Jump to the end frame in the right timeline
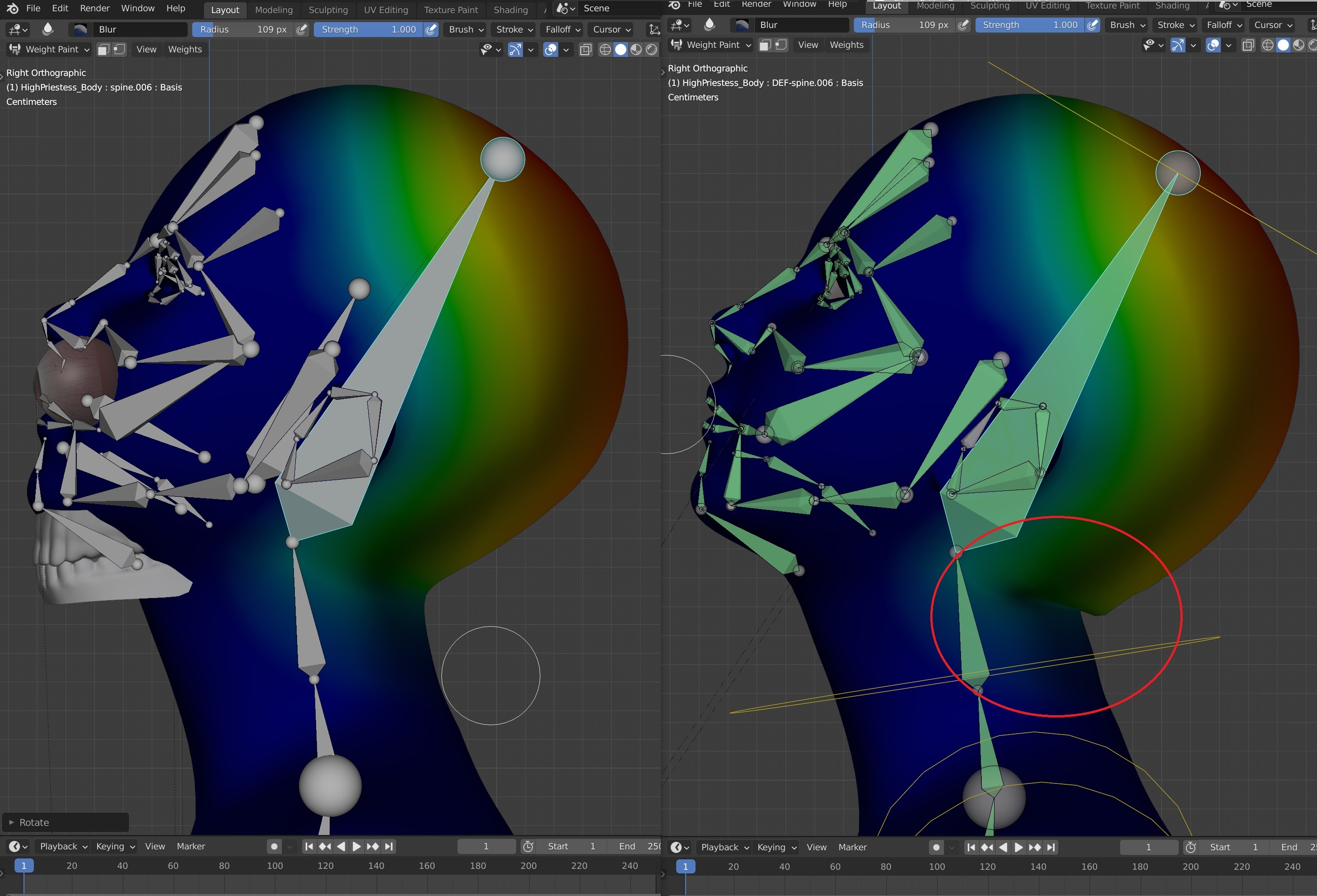This screenshot has width=1317, height=896. click(x=1051, y=847)
